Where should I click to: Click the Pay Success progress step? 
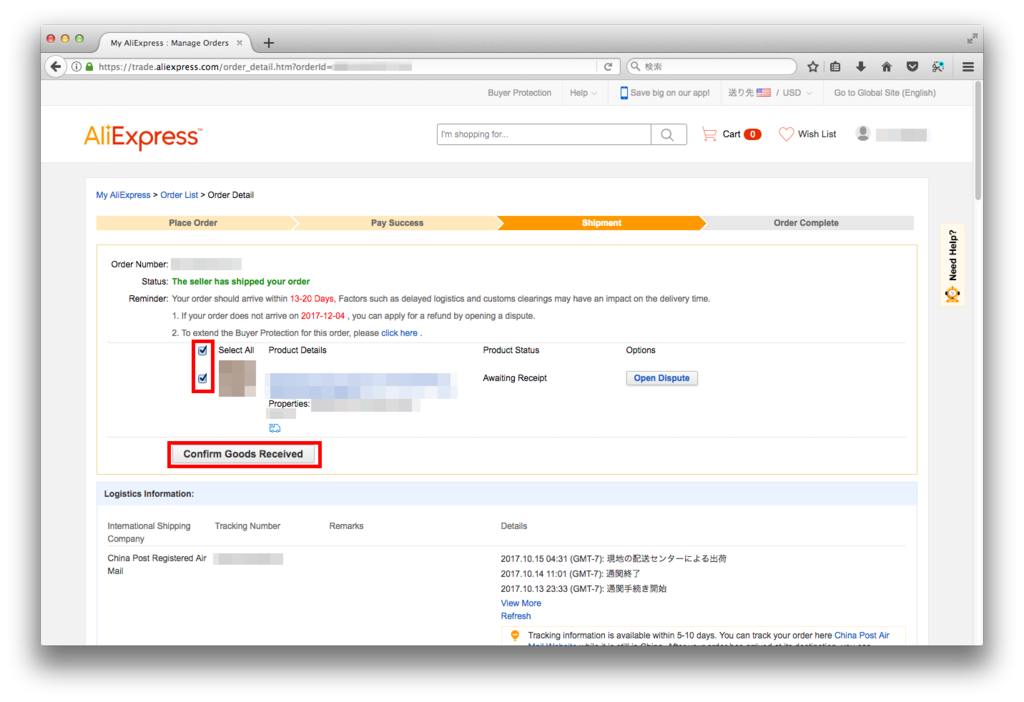(x=397, y=223)
